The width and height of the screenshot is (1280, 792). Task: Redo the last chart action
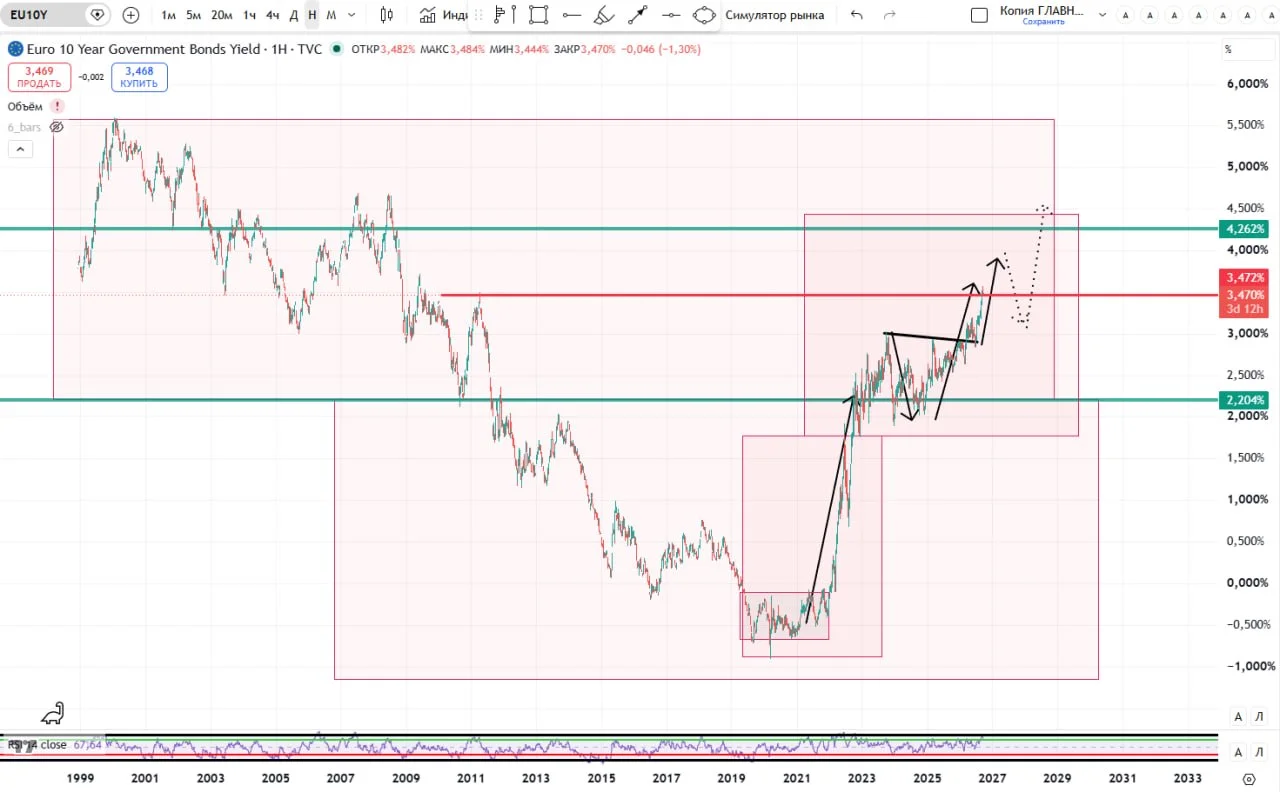pos(890,15)
